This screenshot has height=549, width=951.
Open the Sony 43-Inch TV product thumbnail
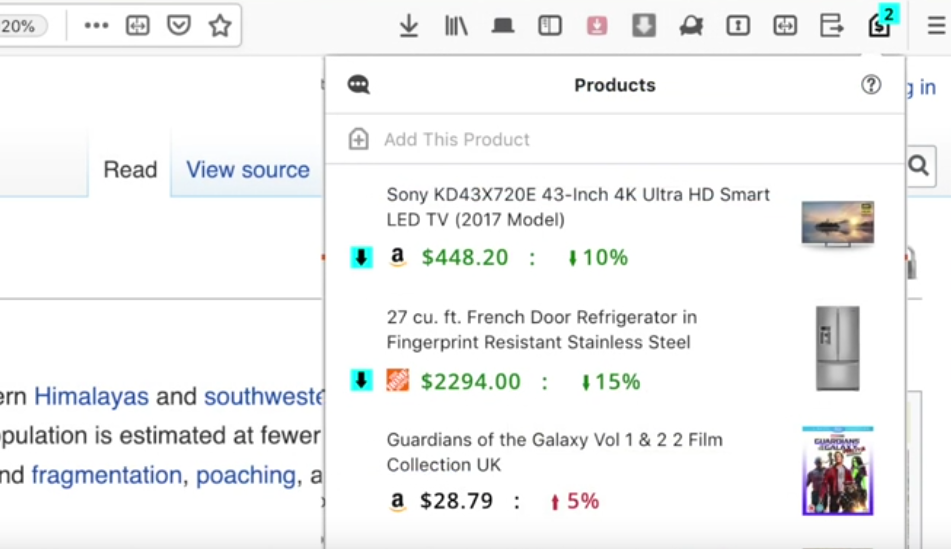pos(837,223)
